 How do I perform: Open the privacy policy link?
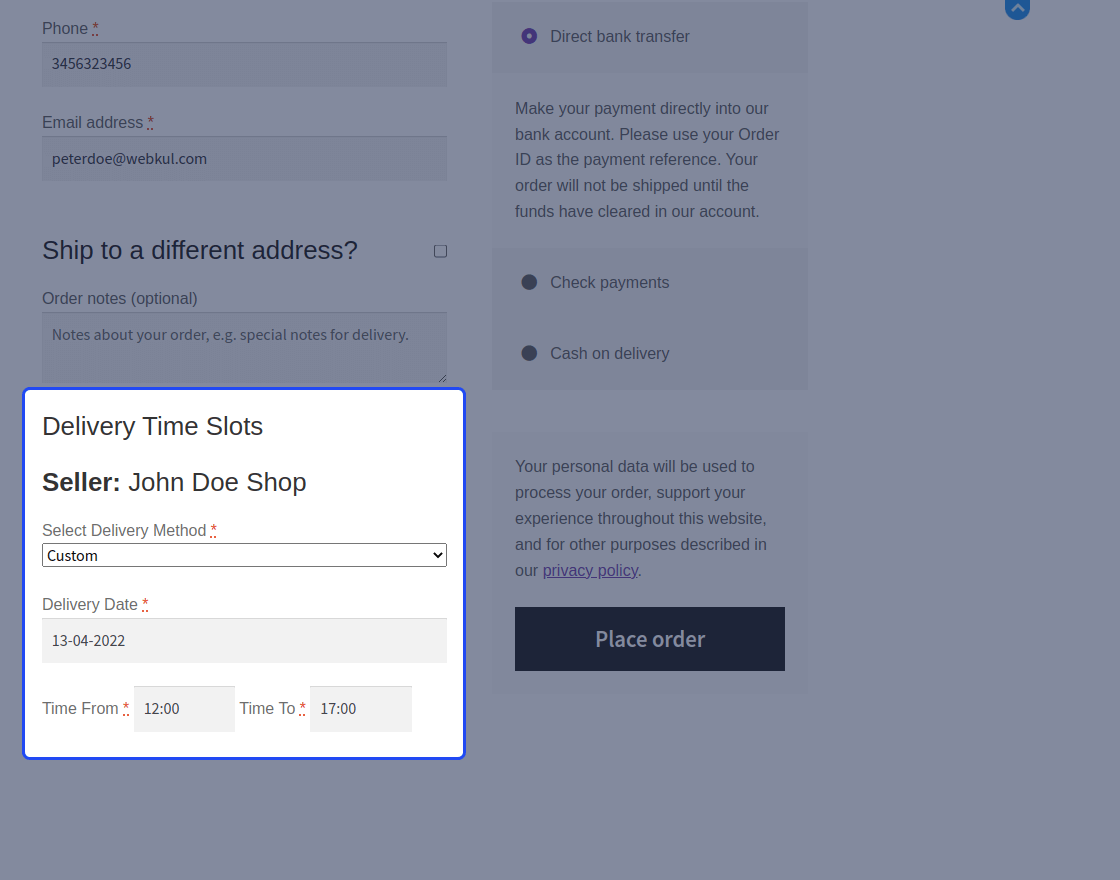(x=590, y=571)
